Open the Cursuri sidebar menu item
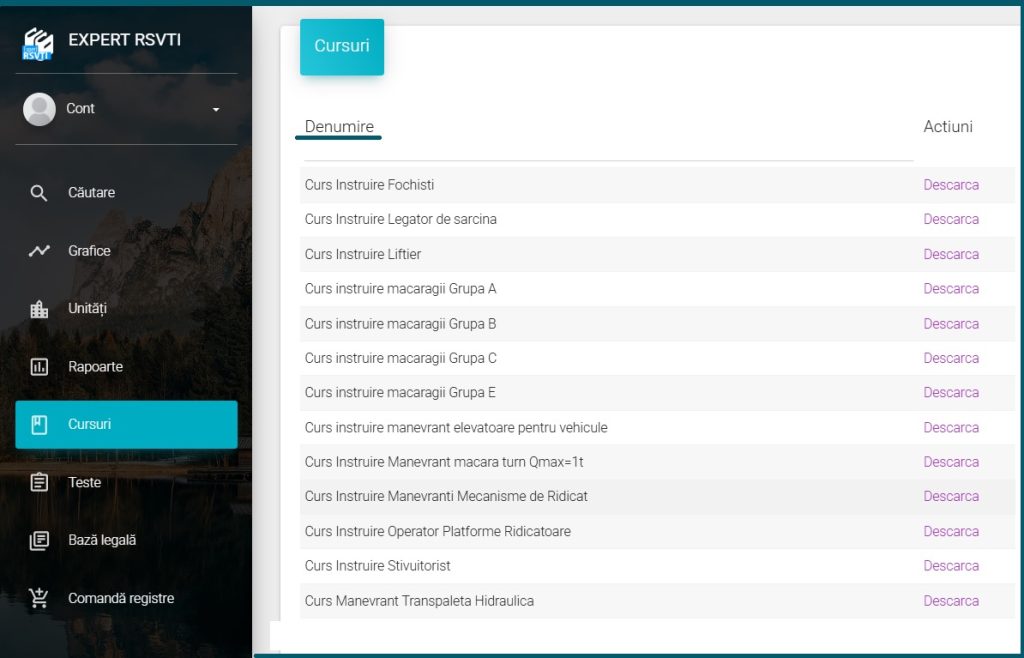 click(x=126, y=425)
